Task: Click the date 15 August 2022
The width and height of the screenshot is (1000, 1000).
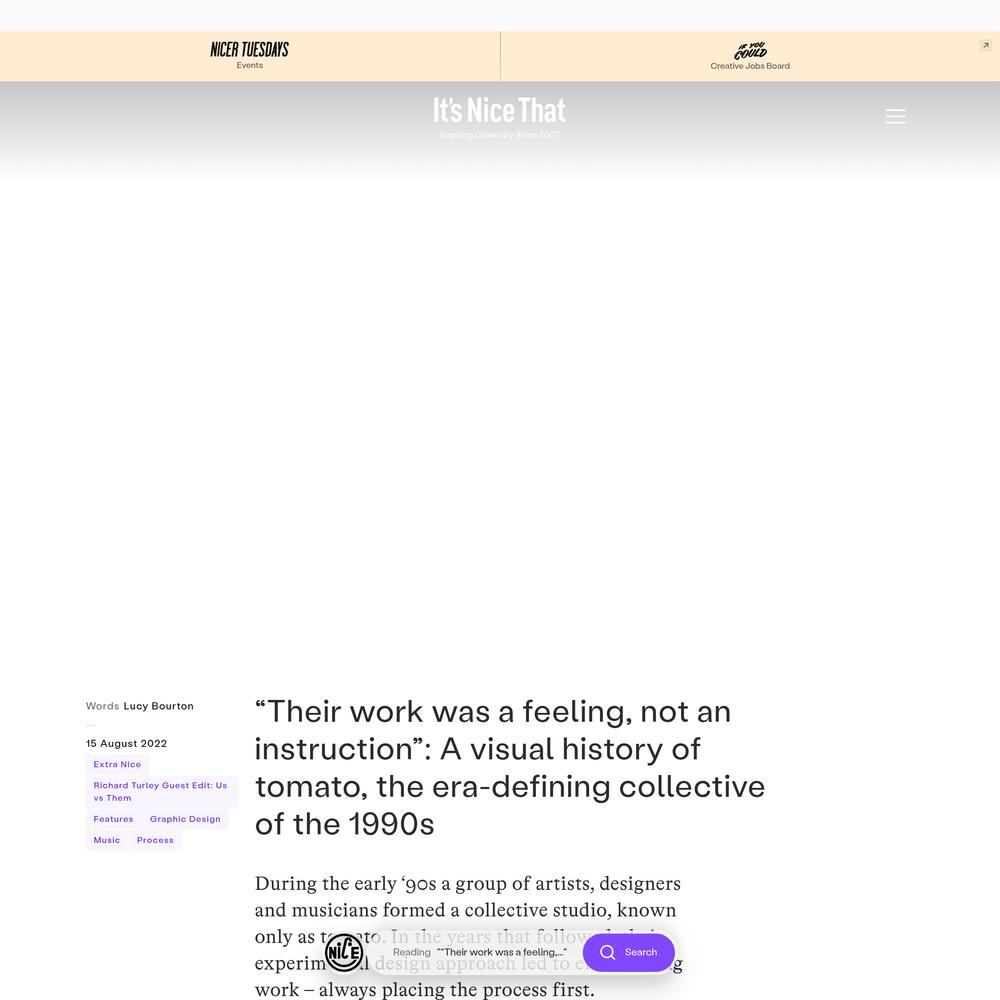Action: coord(126,743)
